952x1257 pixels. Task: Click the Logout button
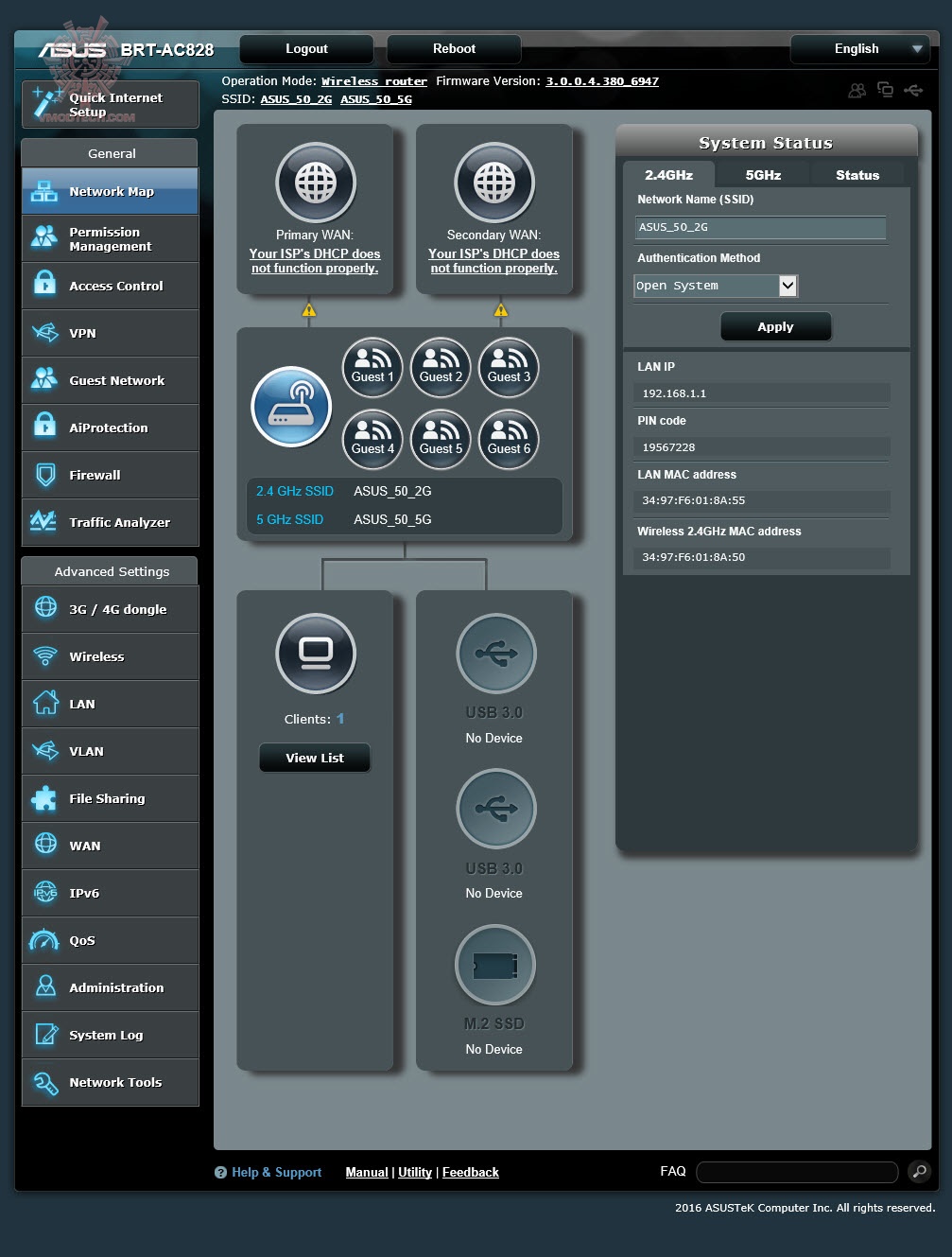coord(306,48)
